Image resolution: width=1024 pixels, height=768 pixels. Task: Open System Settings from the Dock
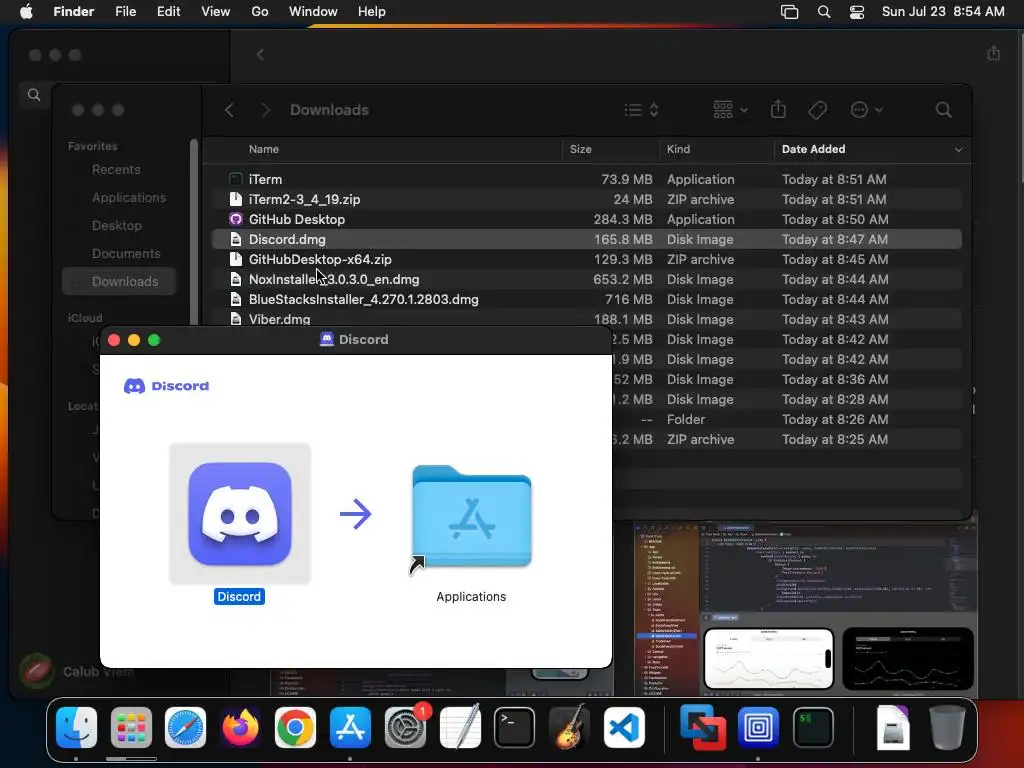pos(405,728)
